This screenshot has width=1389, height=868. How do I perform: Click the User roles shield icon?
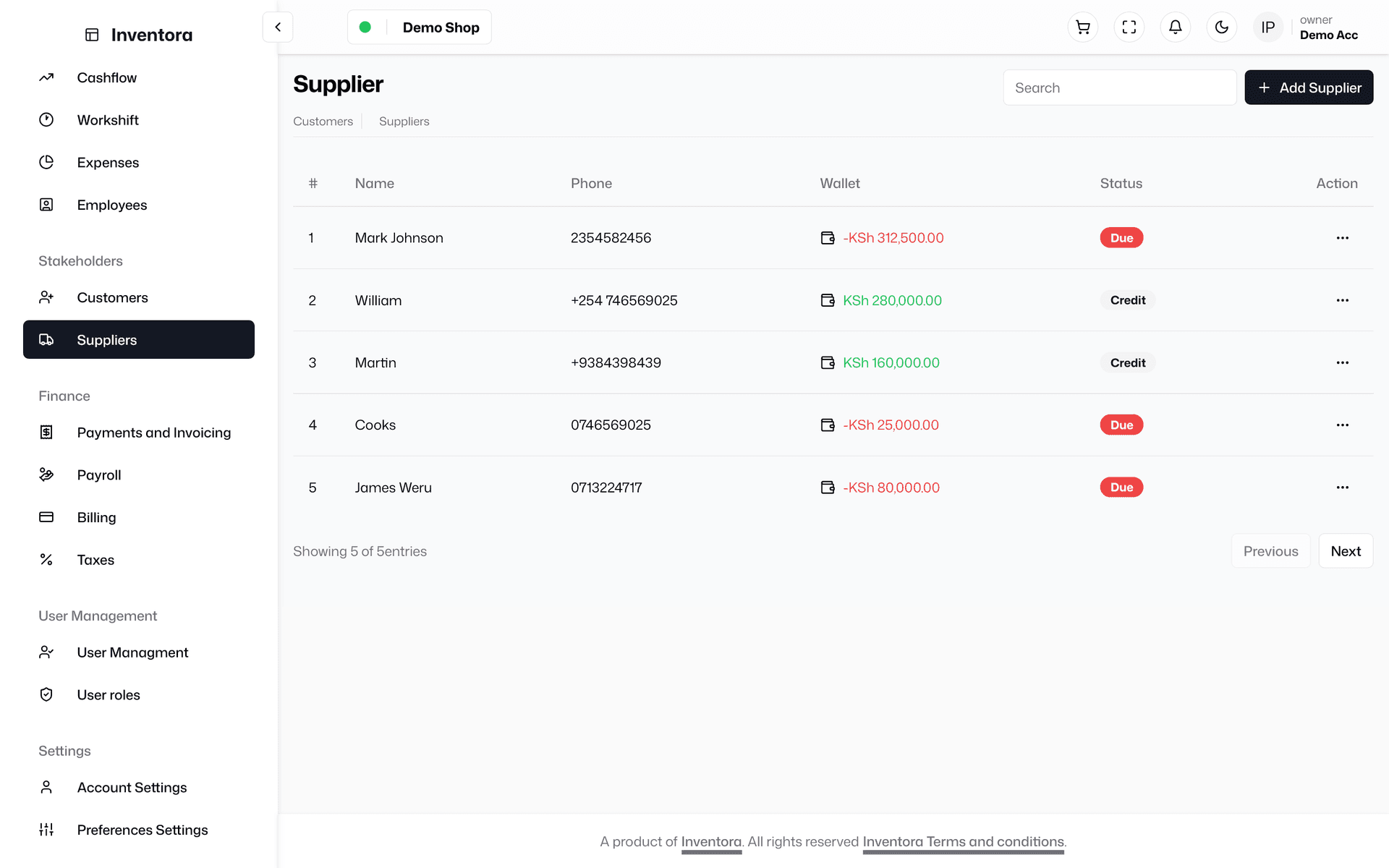point(46,694)
